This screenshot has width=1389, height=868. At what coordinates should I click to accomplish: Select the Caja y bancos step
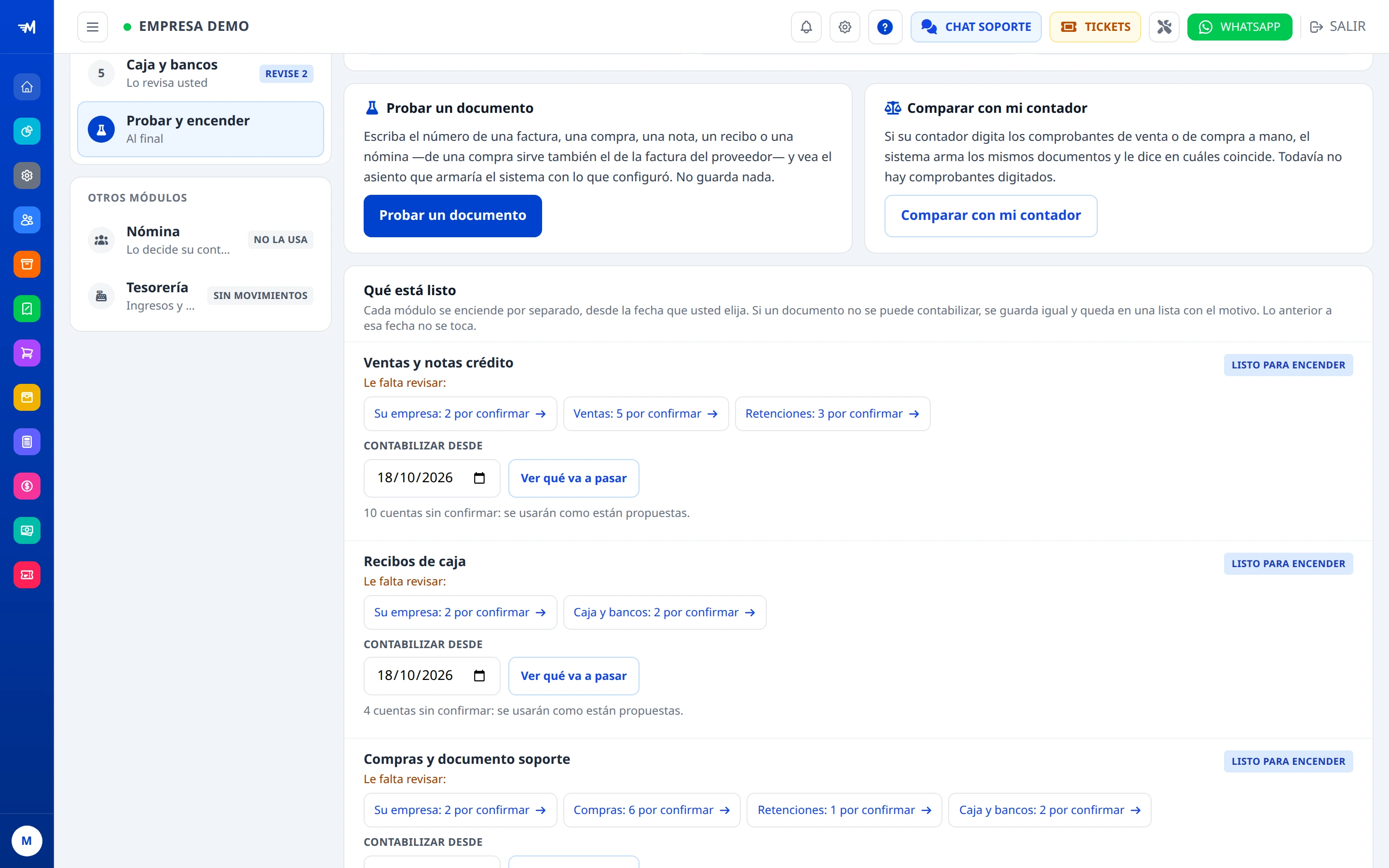tap(200, 73)
